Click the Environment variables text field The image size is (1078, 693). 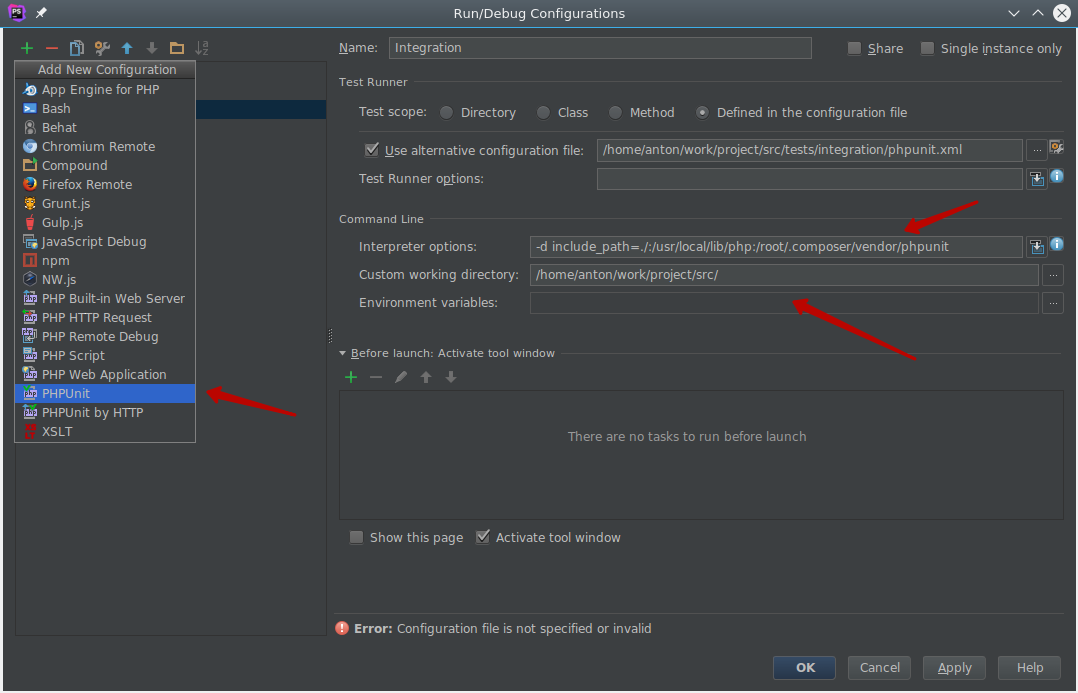pos(784,303)
